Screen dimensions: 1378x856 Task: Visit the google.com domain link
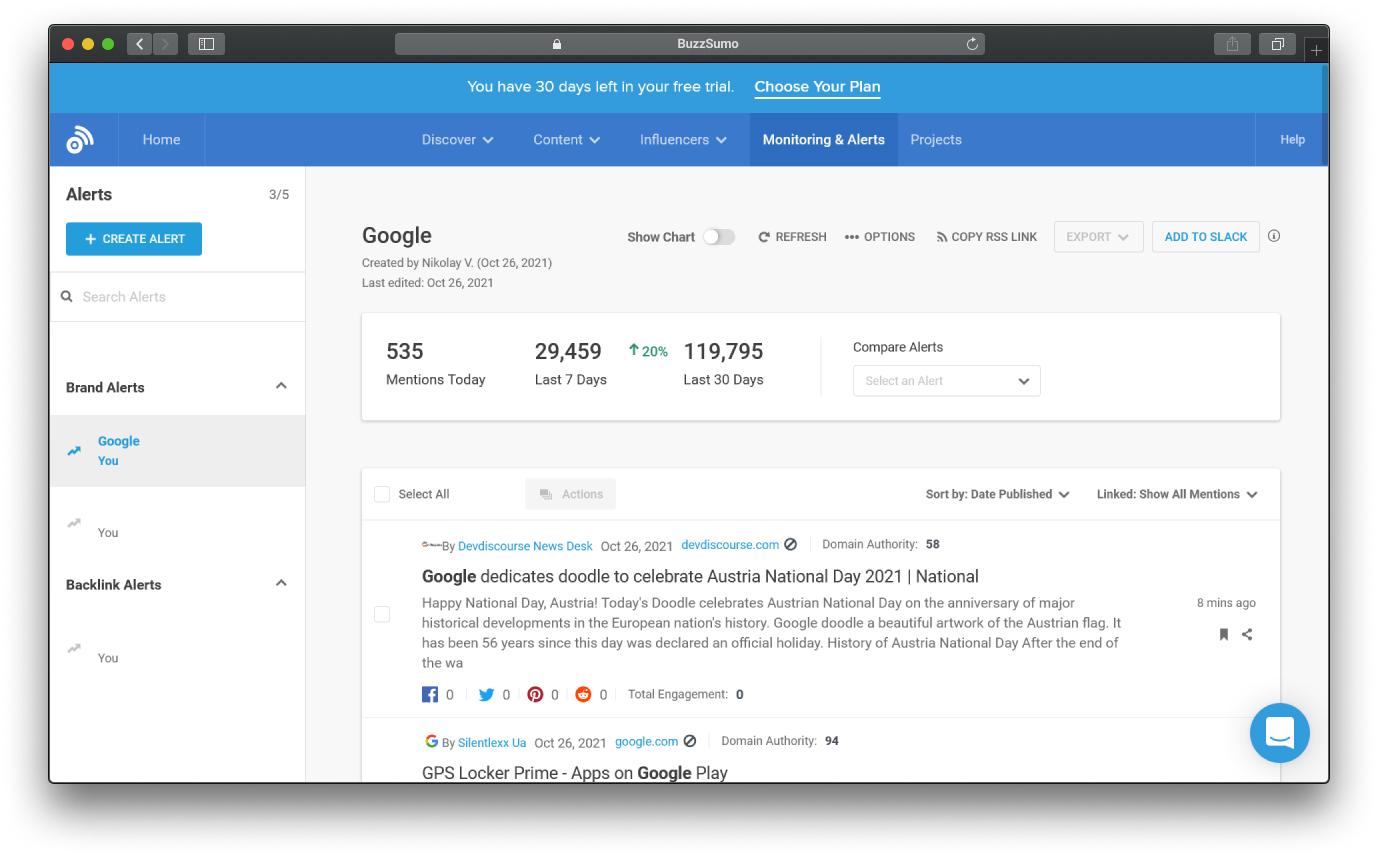point(646,742)
